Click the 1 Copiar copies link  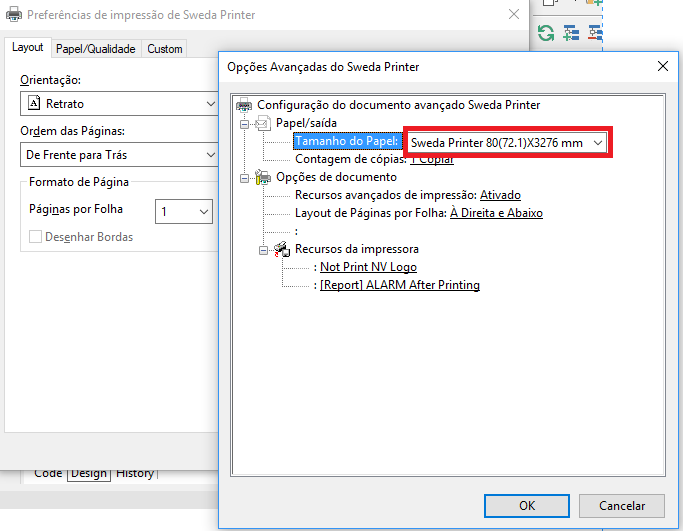coord(432,159)
